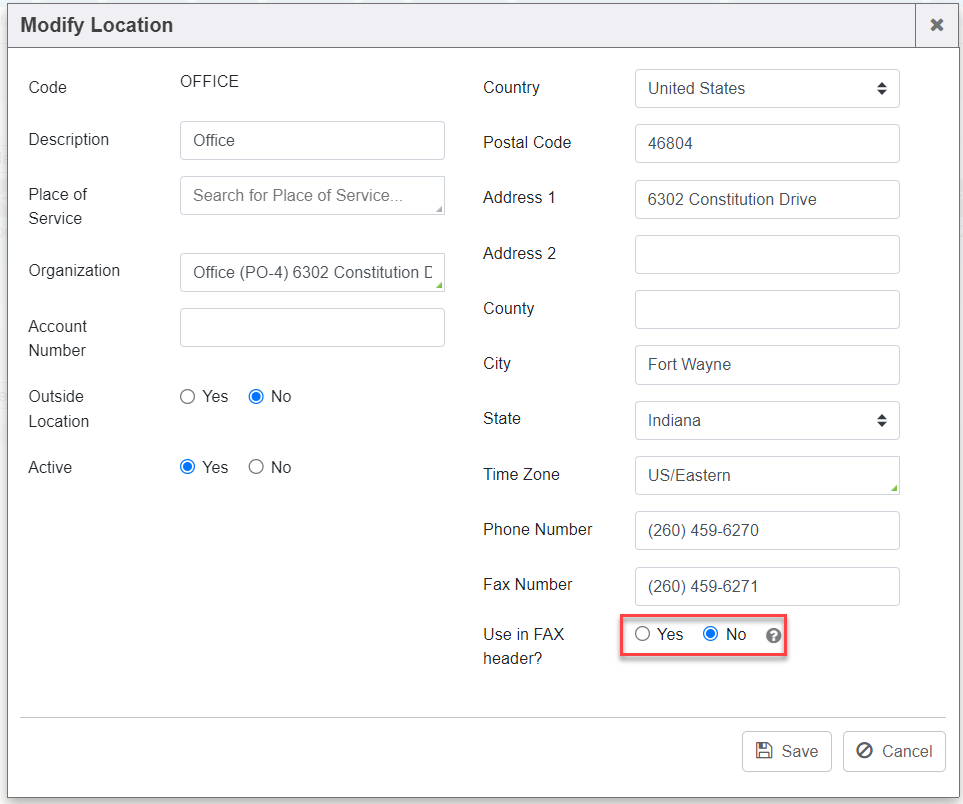
Task: Open the Organization selector
Action: tap(312, 272)
